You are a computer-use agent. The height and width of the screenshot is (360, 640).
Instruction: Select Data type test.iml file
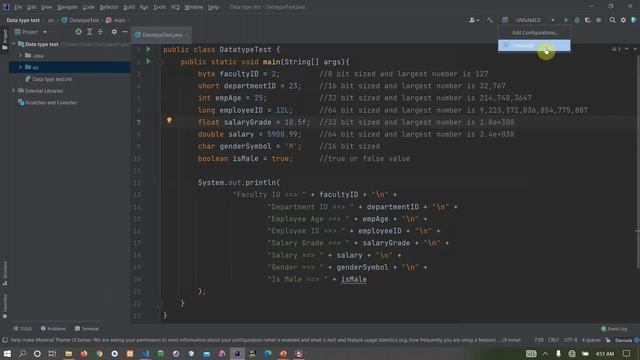tap(52, 79)
